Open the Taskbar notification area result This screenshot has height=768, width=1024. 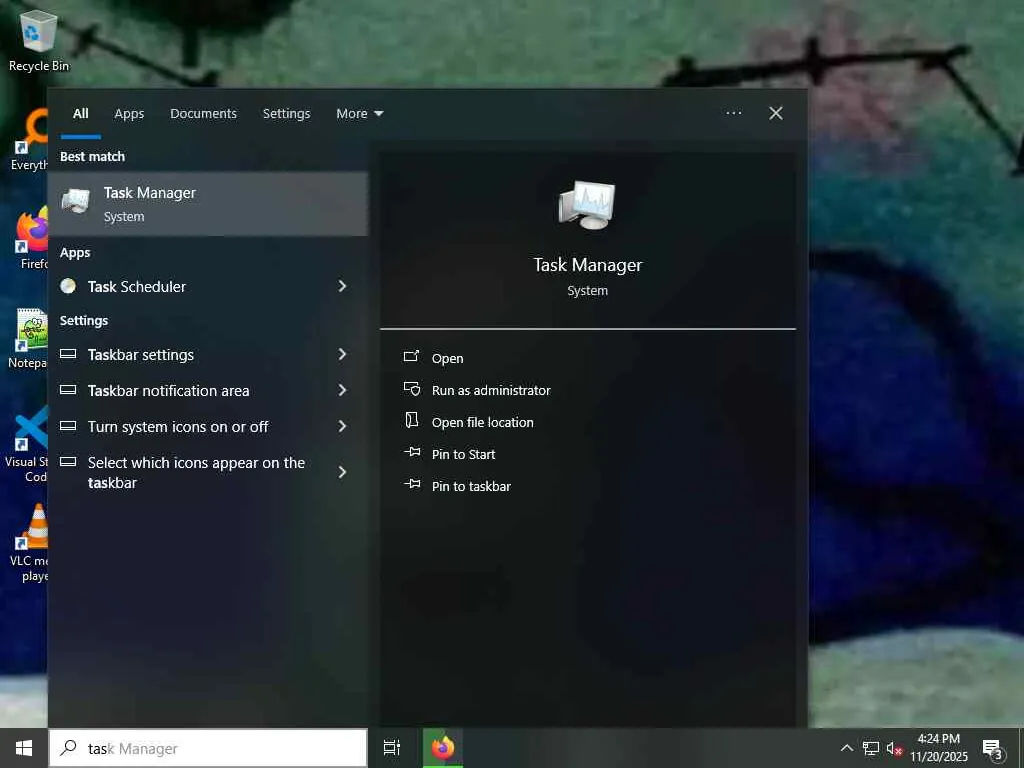(x=208, y=390)
